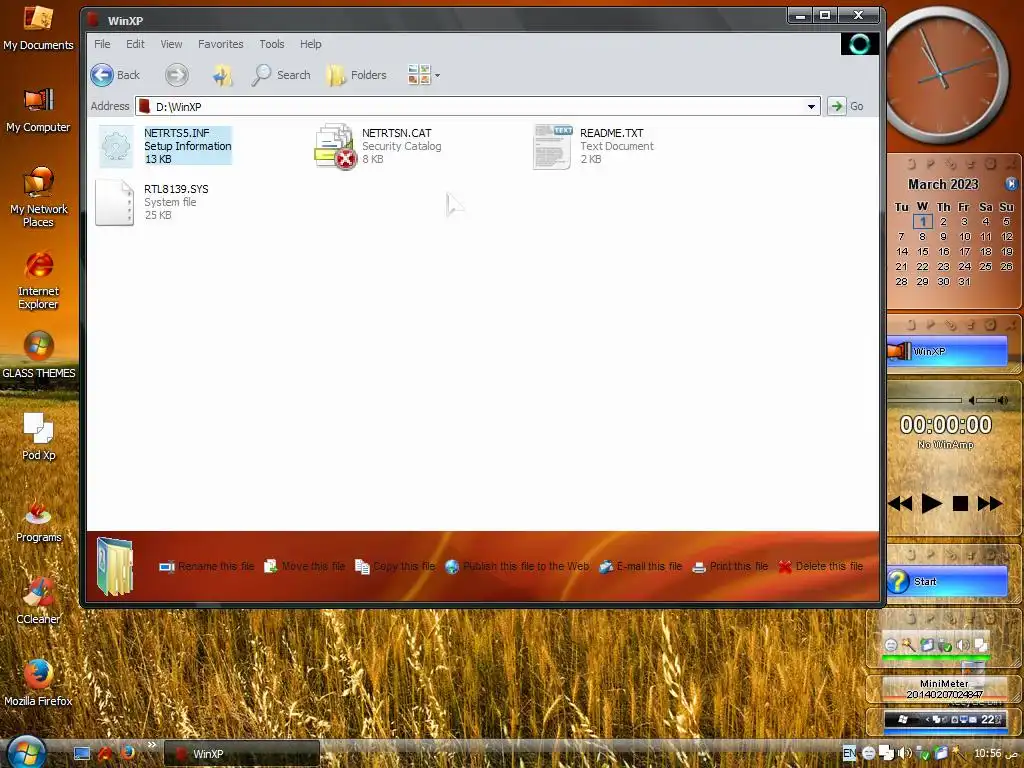Open the Views dropdown arrow
Image resolution: width=1024 pixels, height=768 pixels.
pyautogui.click(x=438, y=75)
